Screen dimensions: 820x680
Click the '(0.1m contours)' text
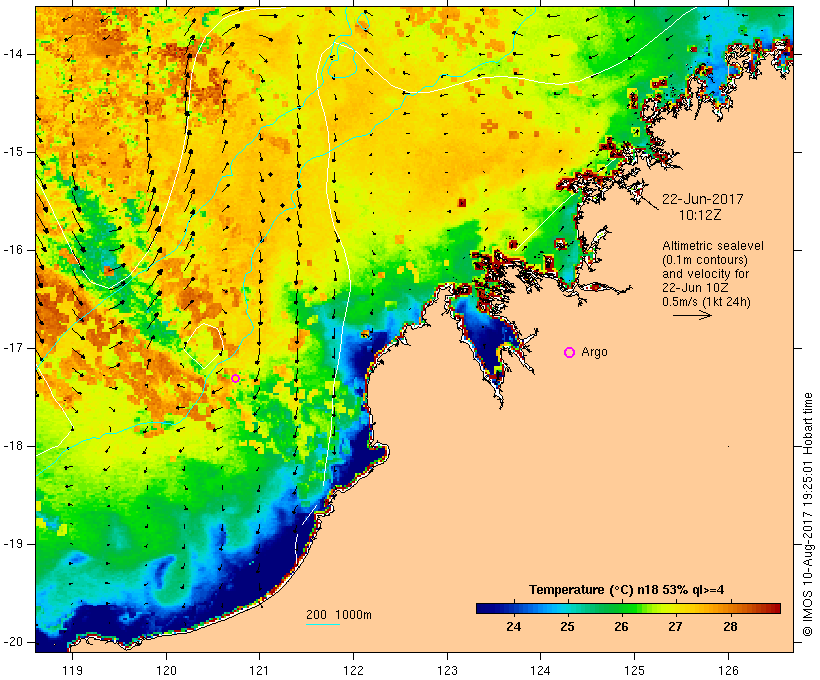click(x=704, y=260)
